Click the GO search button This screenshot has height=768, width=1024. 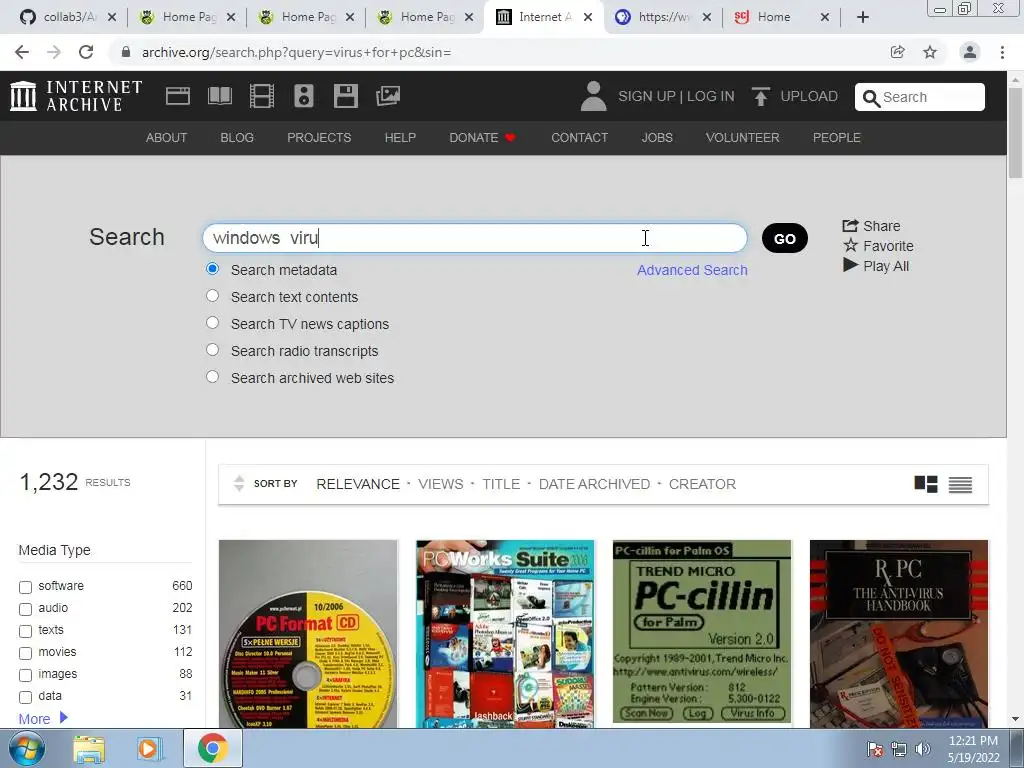(x=784, y=238)
